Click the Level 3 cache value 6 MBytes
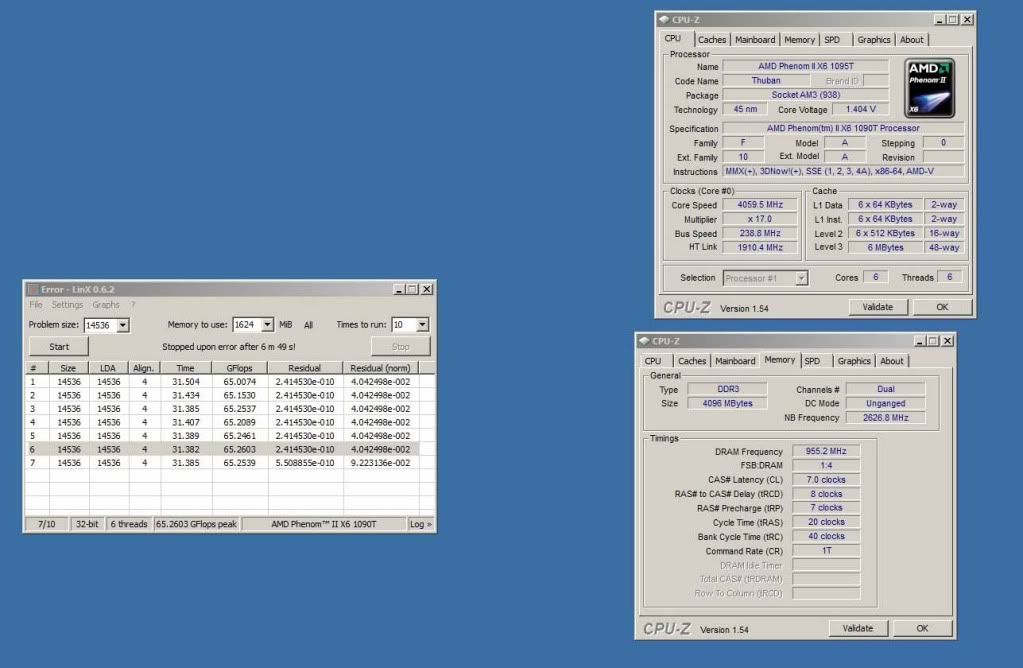 pos(885,248)
